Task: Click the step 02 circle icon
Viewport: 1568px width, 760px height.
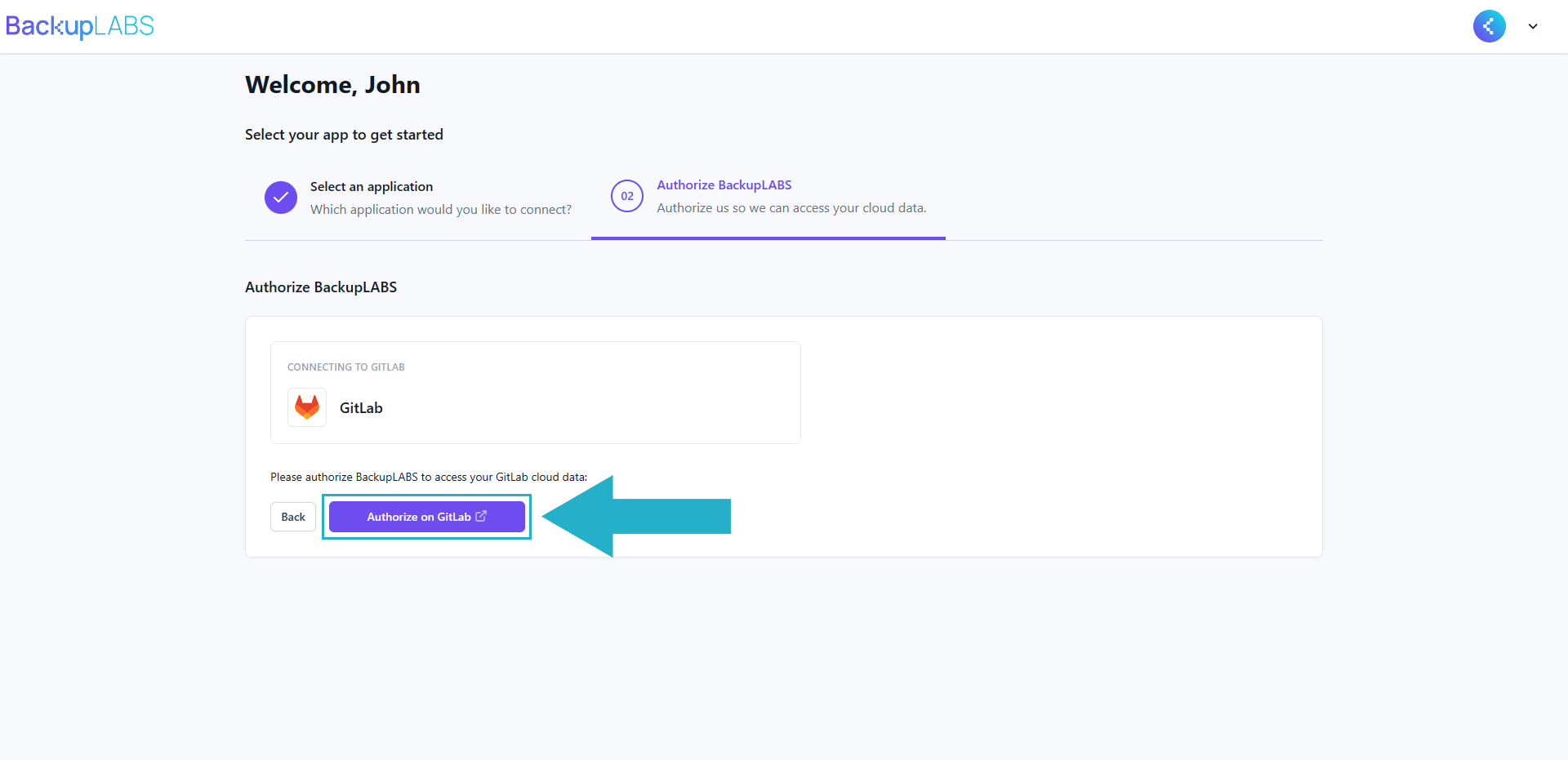Action: pos(627,196)
